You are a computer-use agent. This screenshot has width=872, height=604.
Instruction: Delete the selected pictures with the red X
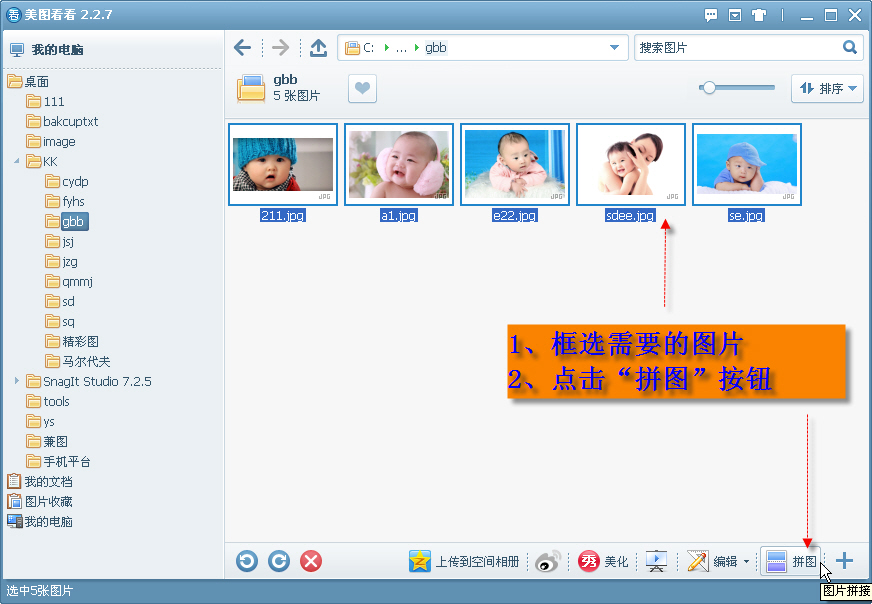click(x=311, y=561)
